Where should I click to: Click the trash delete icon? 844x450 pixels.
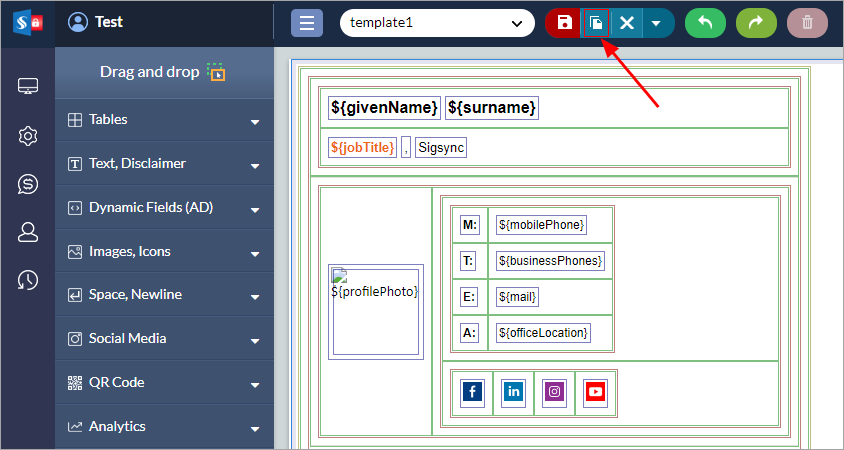pos(807,23)
